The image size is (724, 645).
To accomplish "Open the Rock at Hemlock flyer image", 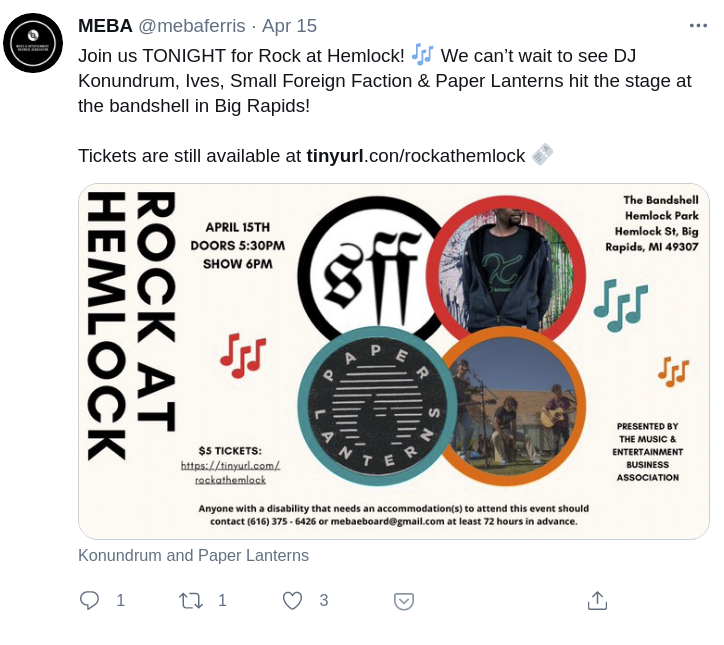I will [394, 362].
